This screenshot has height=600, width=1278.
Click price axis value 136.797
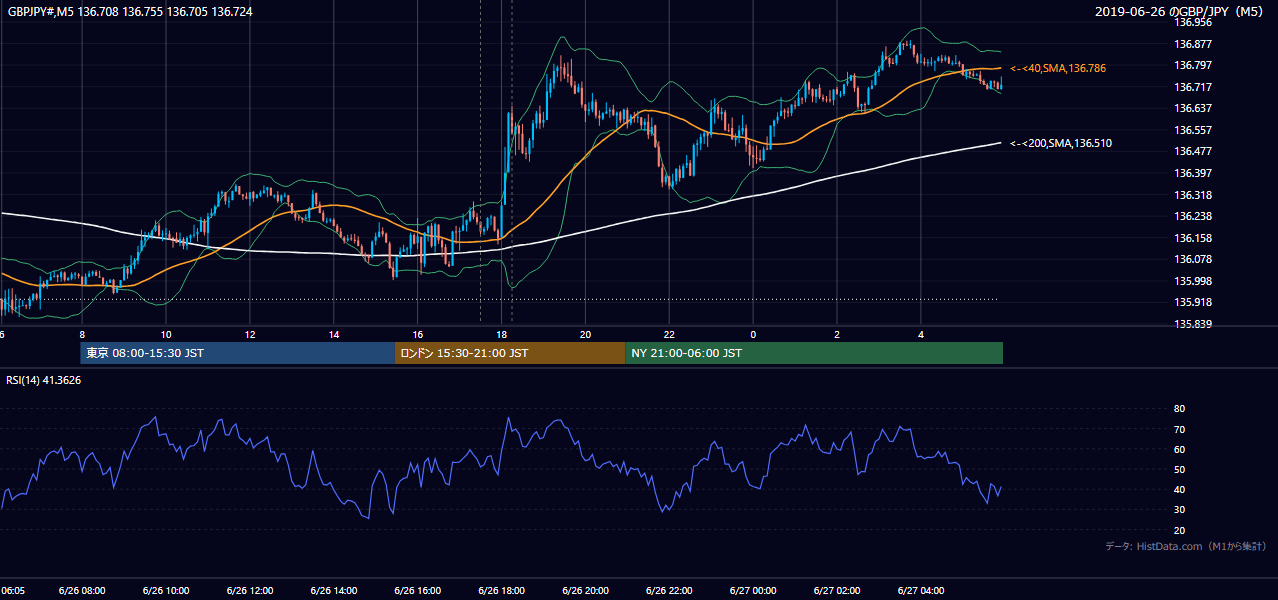(1193, 65)
